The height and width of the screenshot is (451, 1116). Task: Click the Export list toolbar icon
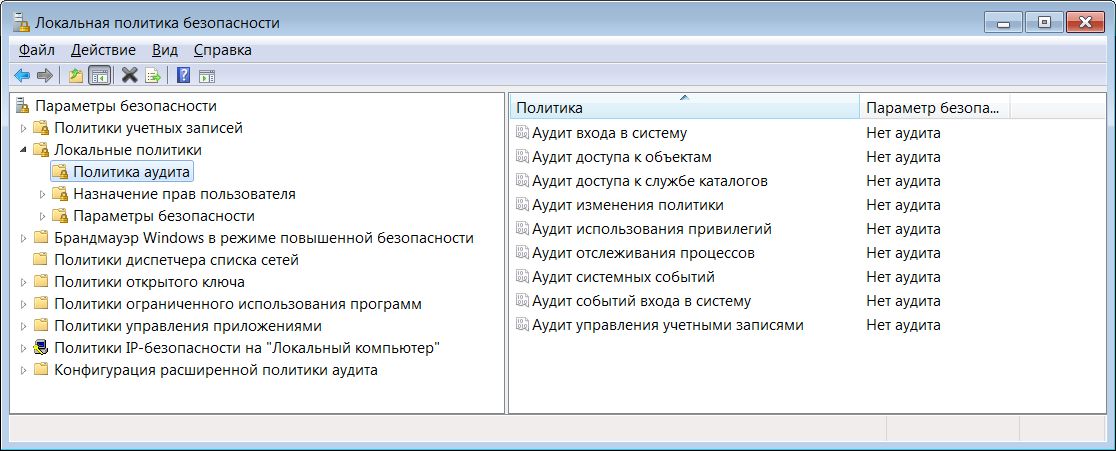tap(152, 75)
